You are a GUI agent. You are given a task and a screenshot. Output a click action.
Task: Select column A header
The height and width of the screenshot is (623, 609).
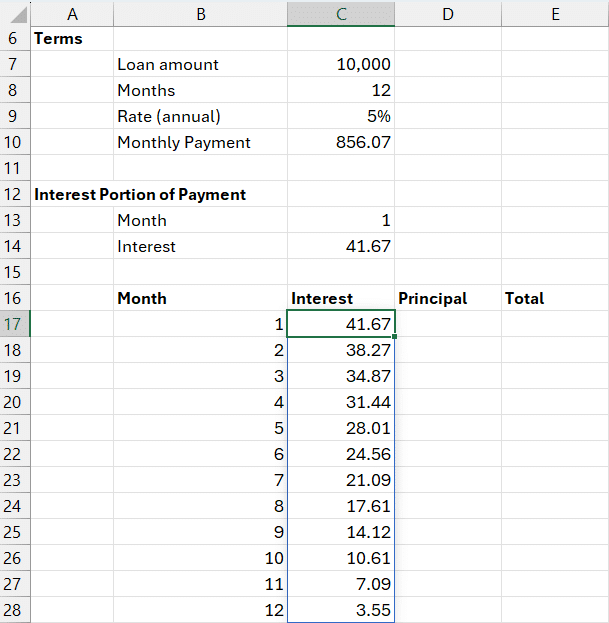coord(72,13)
